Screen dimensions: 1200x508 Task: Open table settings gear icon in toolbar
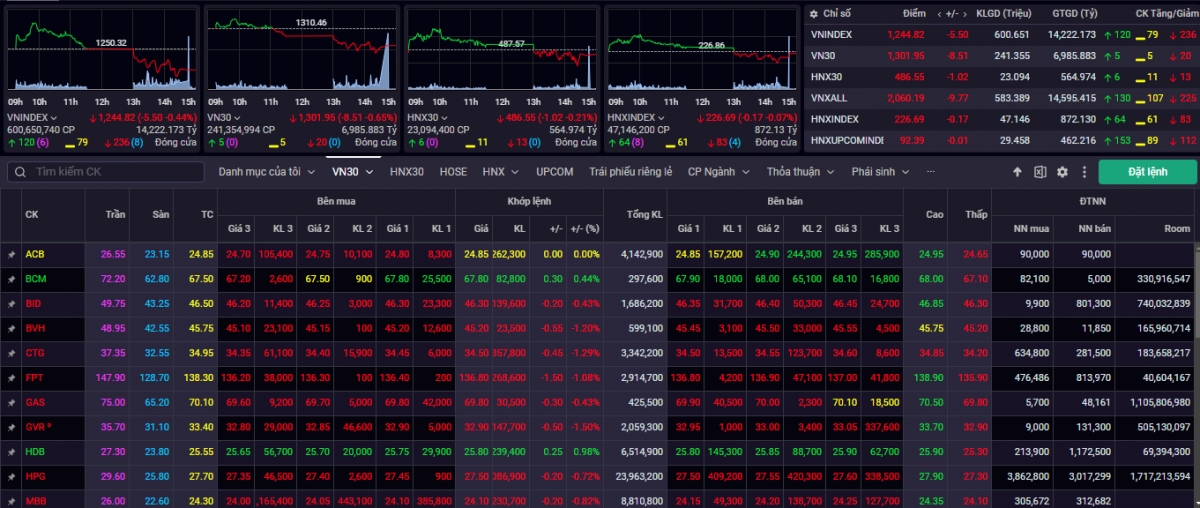tap(1062, 172)
